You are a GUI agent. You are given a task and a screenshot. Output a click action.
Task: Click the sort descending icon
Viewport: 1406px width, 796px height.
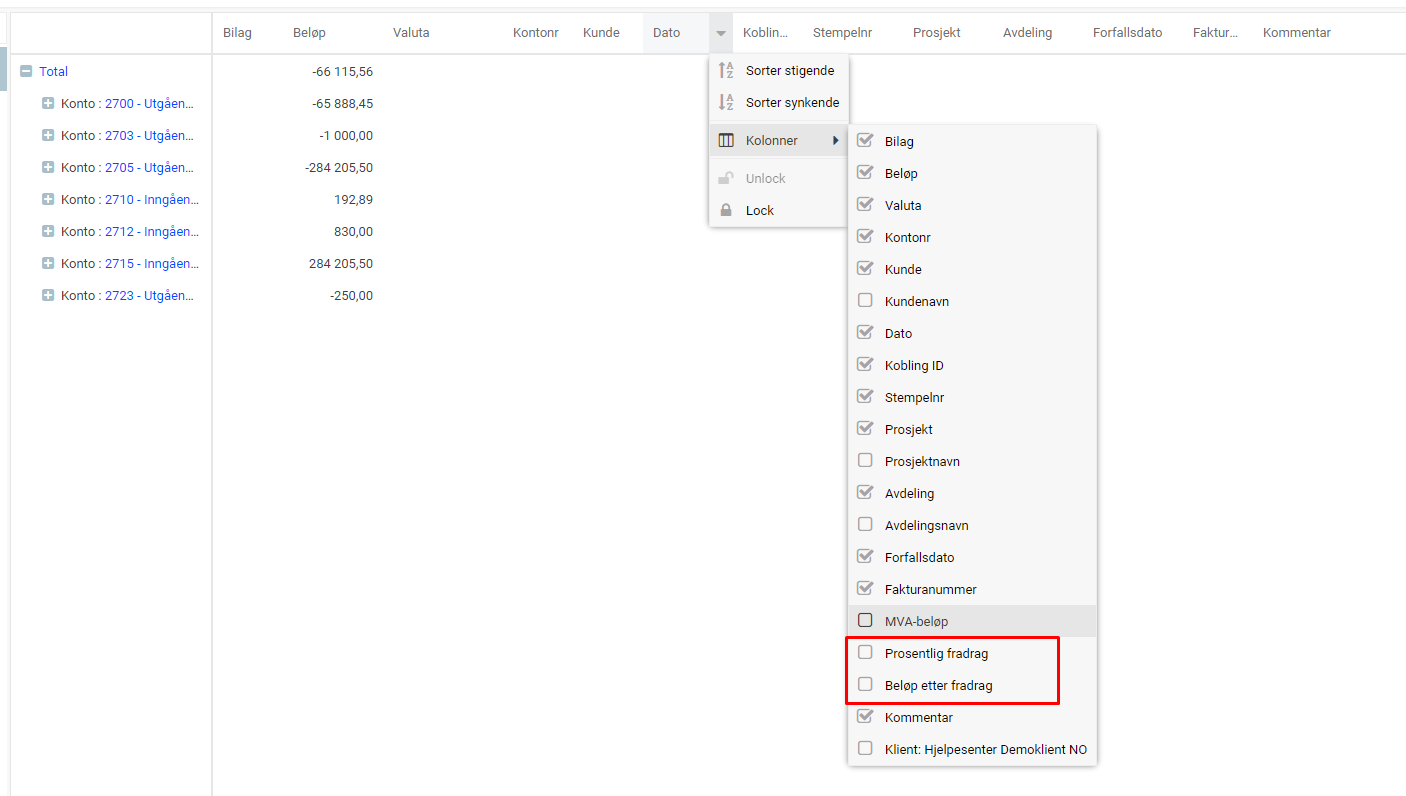(727, 103)
